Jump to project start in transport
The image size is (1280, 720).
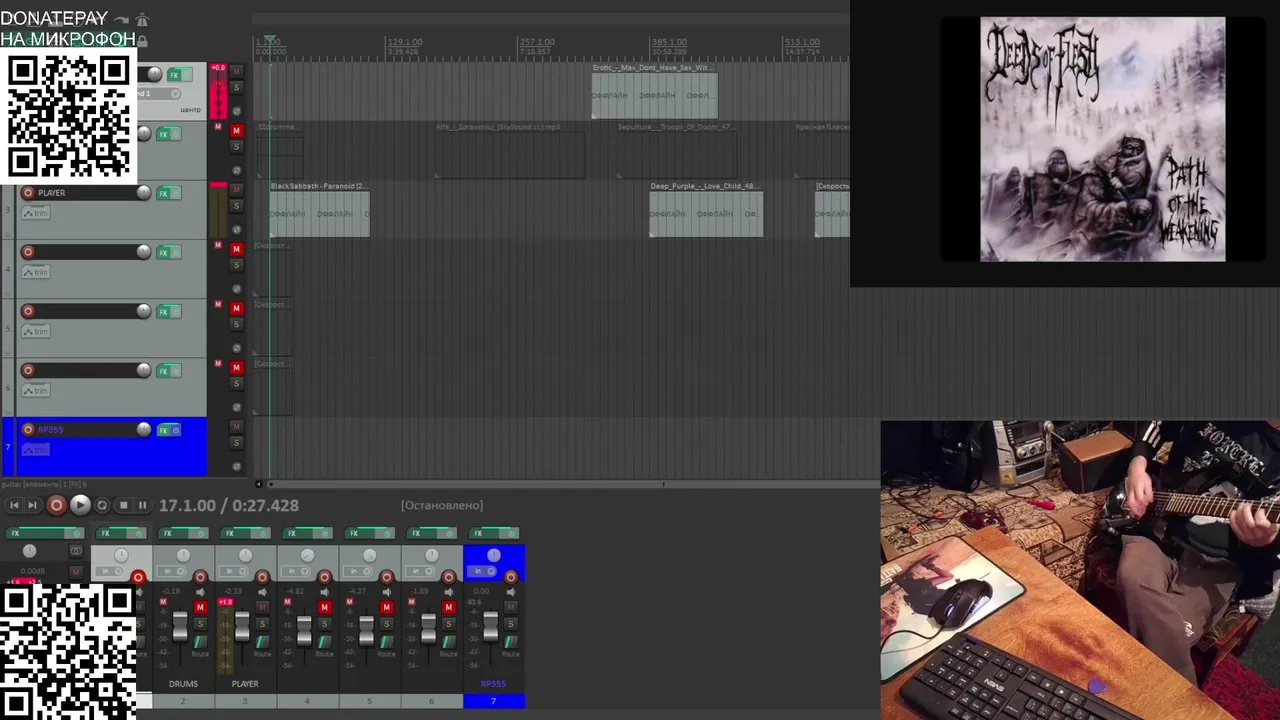point(14,505)
